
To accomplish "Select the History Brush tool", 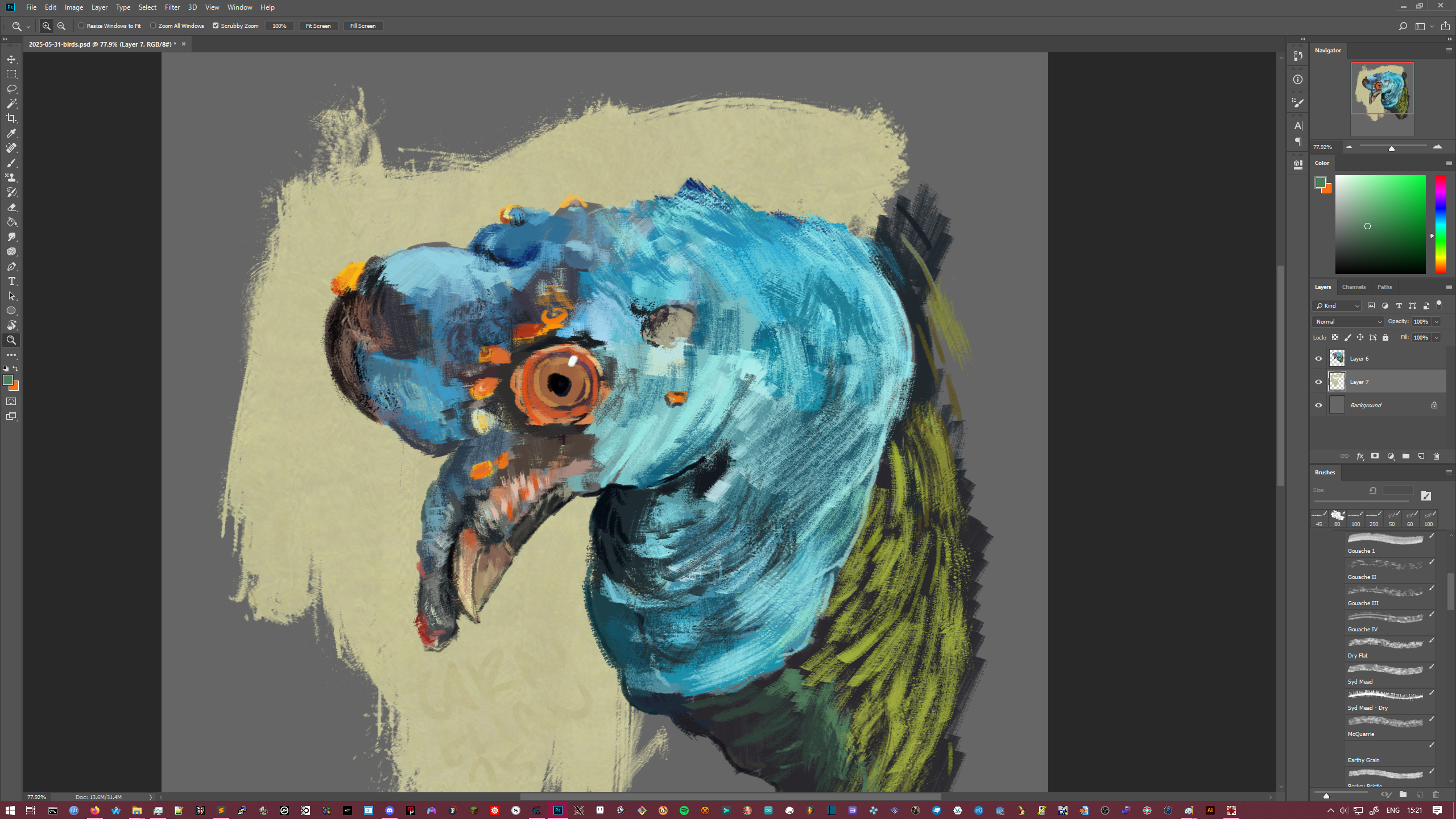I will 11,192.
